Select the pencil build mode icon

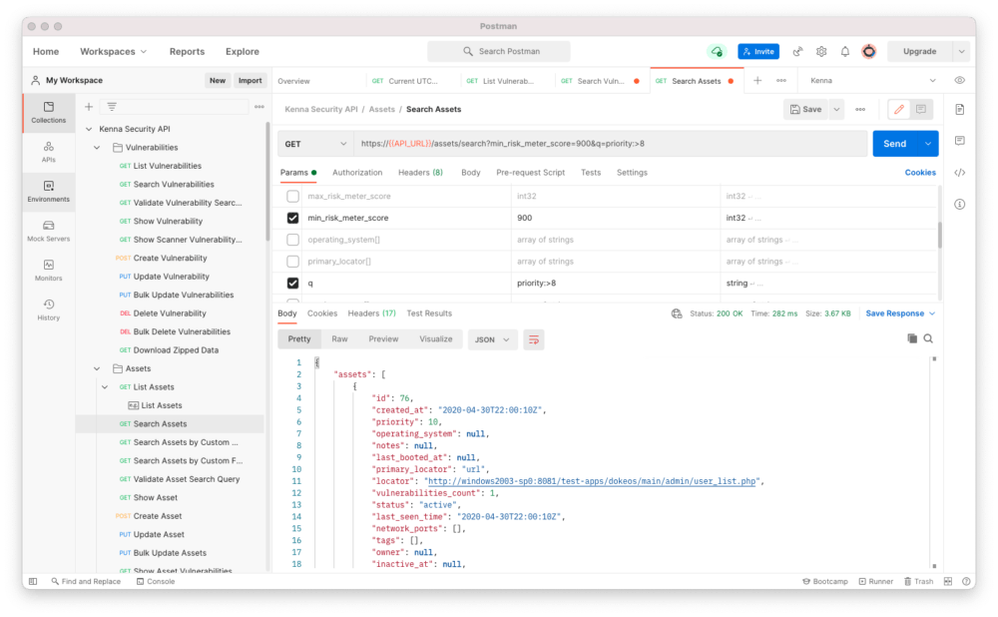[x=899, y=110]
